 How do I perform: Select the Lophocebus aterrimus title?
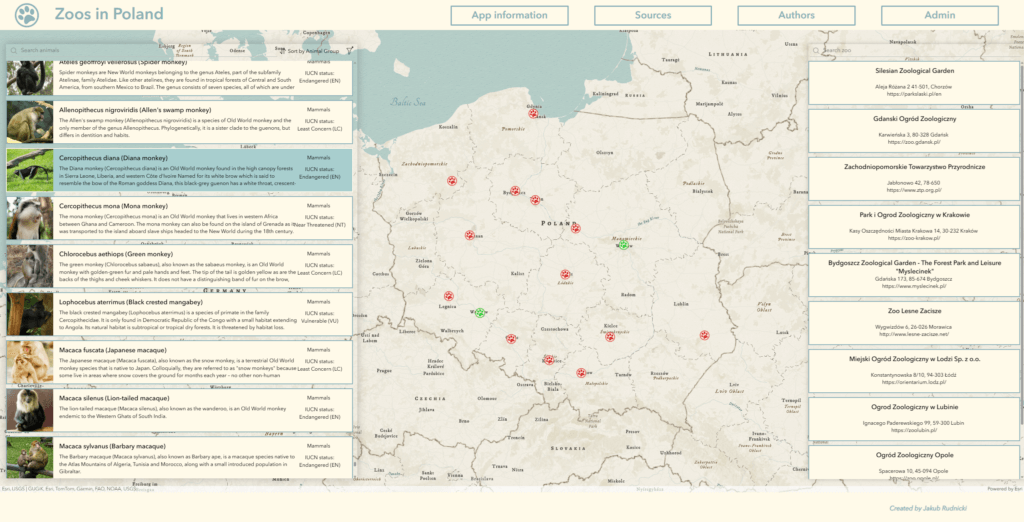(131, 302)
